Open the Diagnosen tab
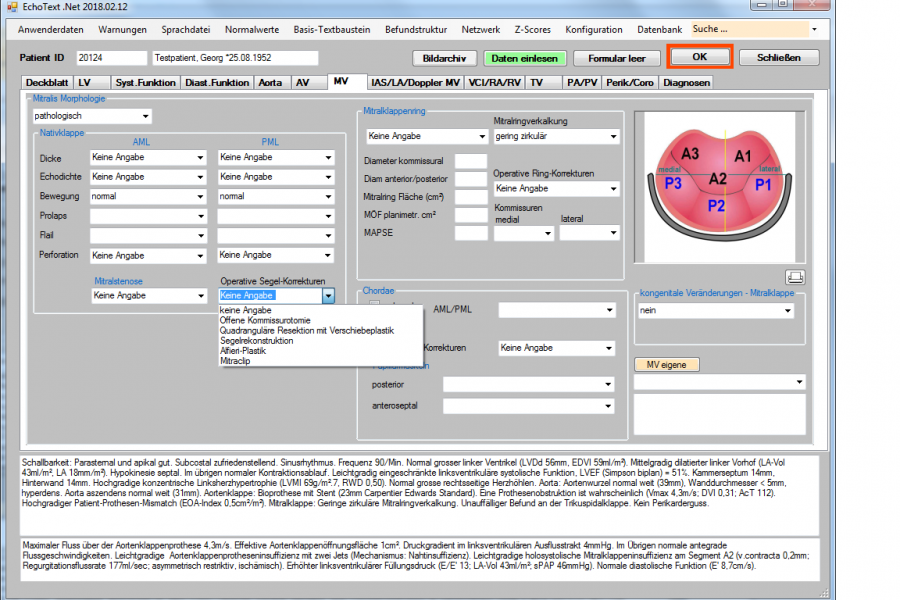This screenshot has width=900, height=600. pos(686,83)
